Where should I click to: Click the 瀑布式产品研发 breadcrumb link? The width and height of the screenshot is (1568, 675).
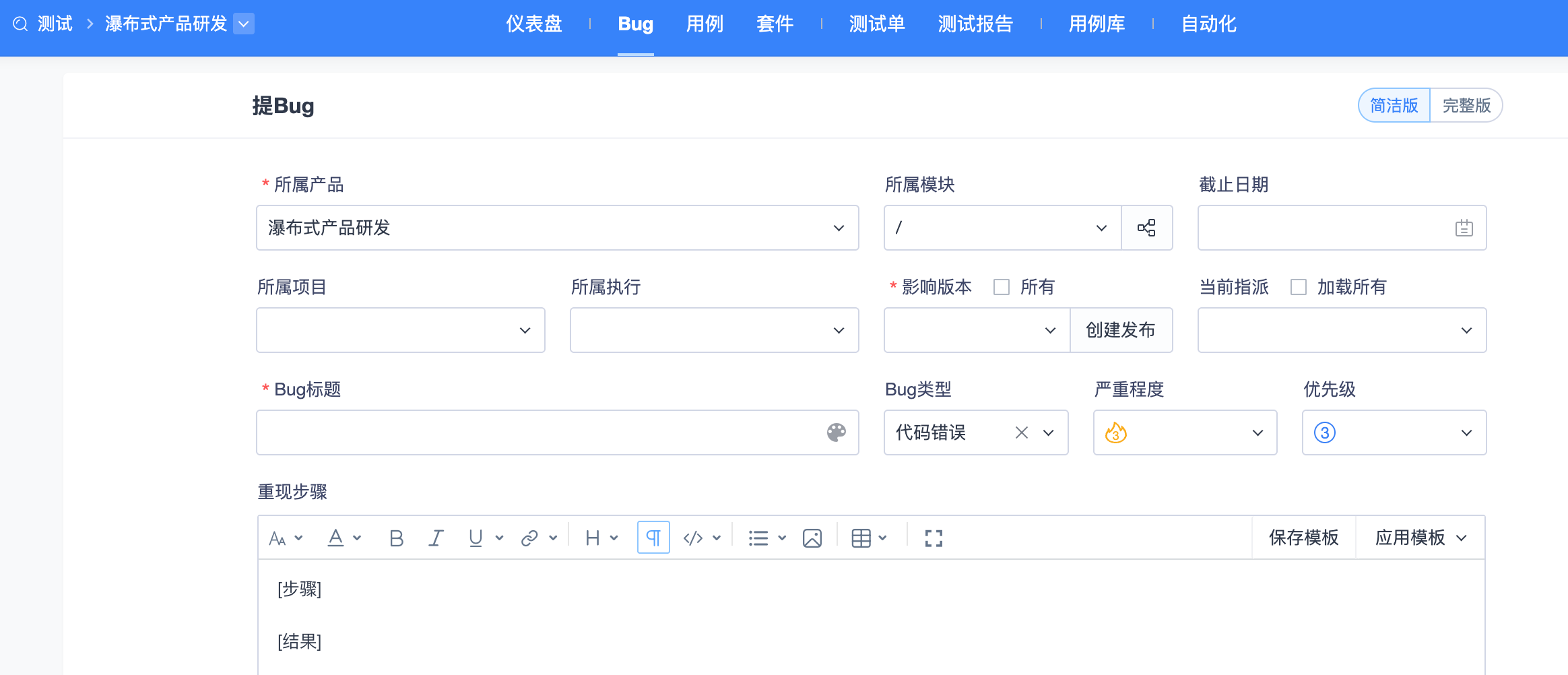coord(166,24)
